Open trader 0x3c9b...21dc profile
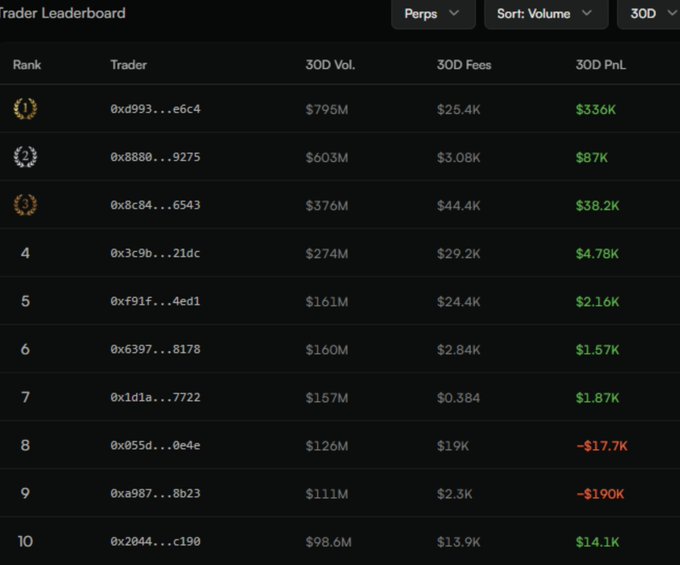The height and width of the screenshot is (565, 680). click(155, 253)
